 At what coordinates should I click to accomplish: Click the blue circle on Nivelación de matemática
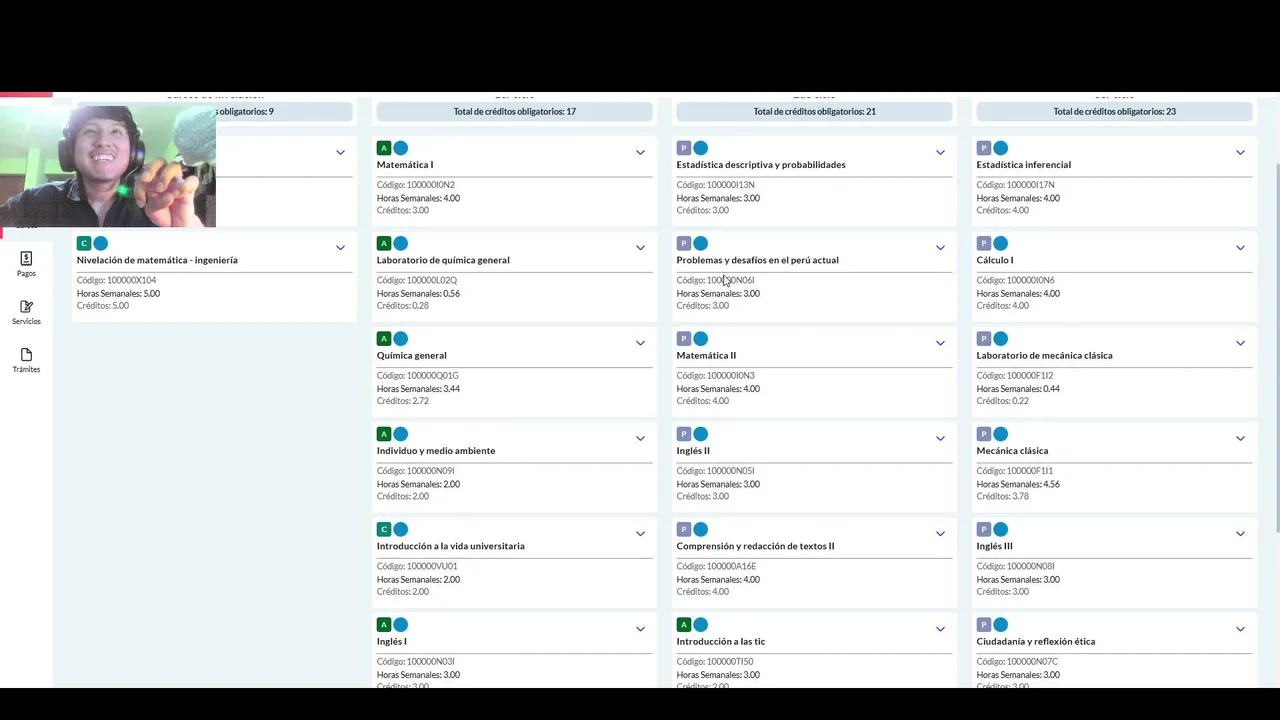click(x=100, y=243)
